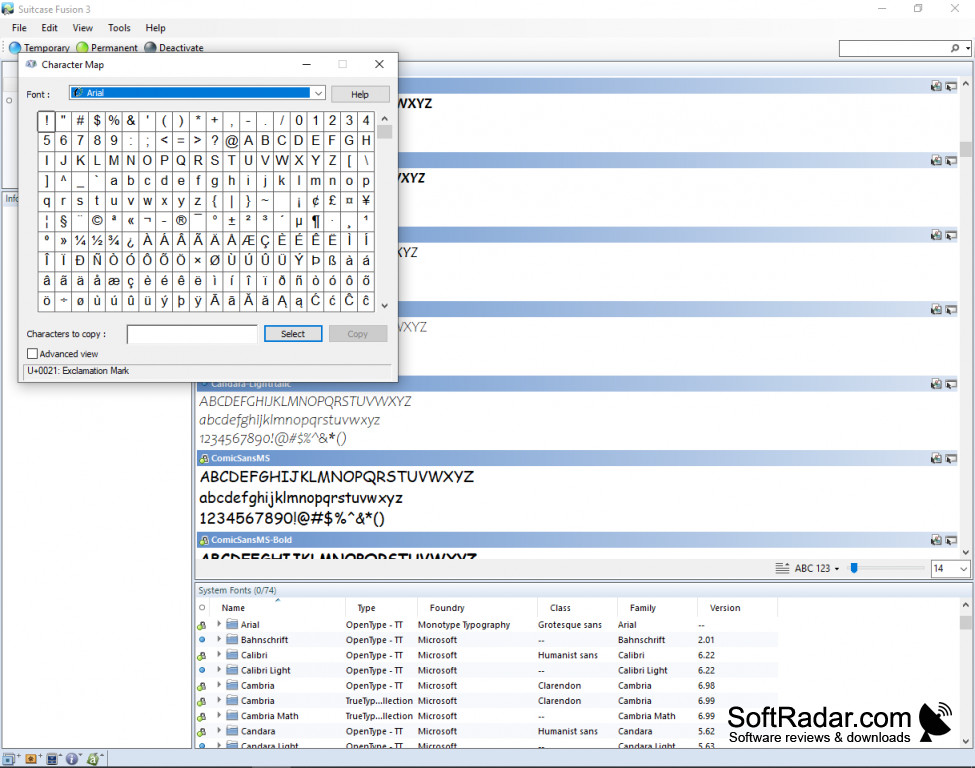Enable the Advanced view checkbox
This screenshot has width=975, height=768.
coord(32,353)
